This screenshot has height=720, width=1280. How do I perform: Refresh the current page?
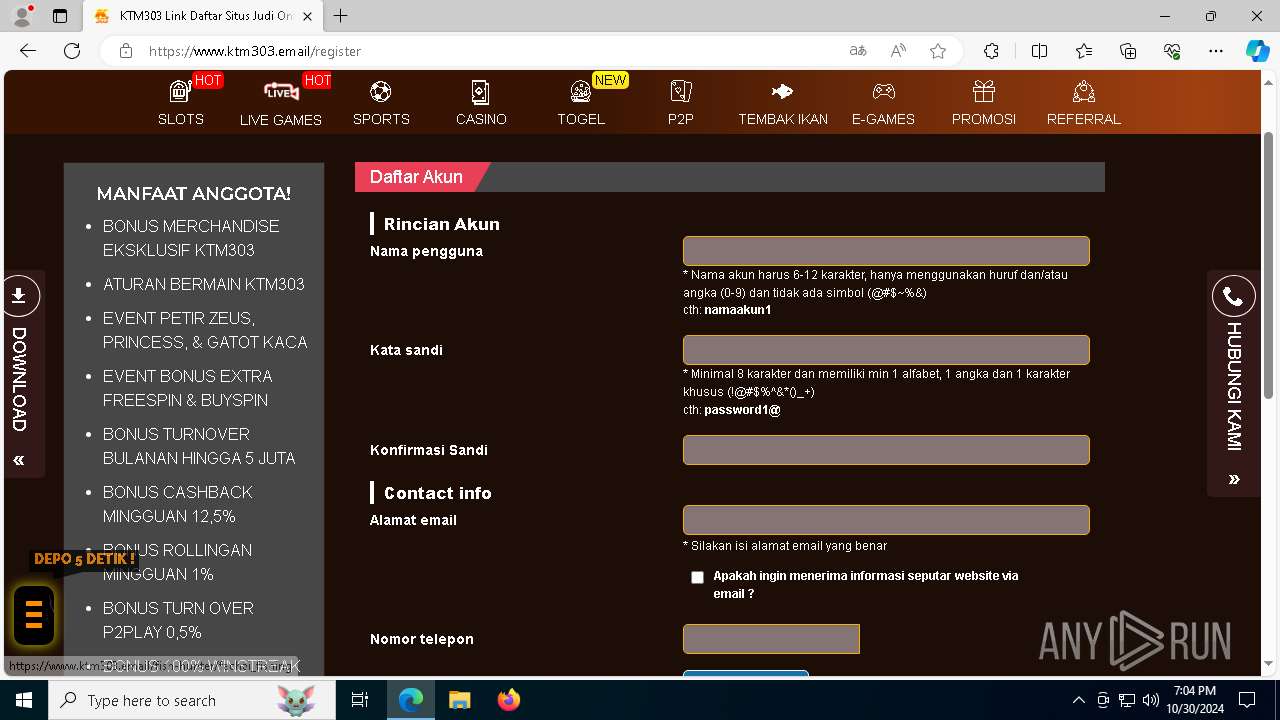(x=72, y=51)
